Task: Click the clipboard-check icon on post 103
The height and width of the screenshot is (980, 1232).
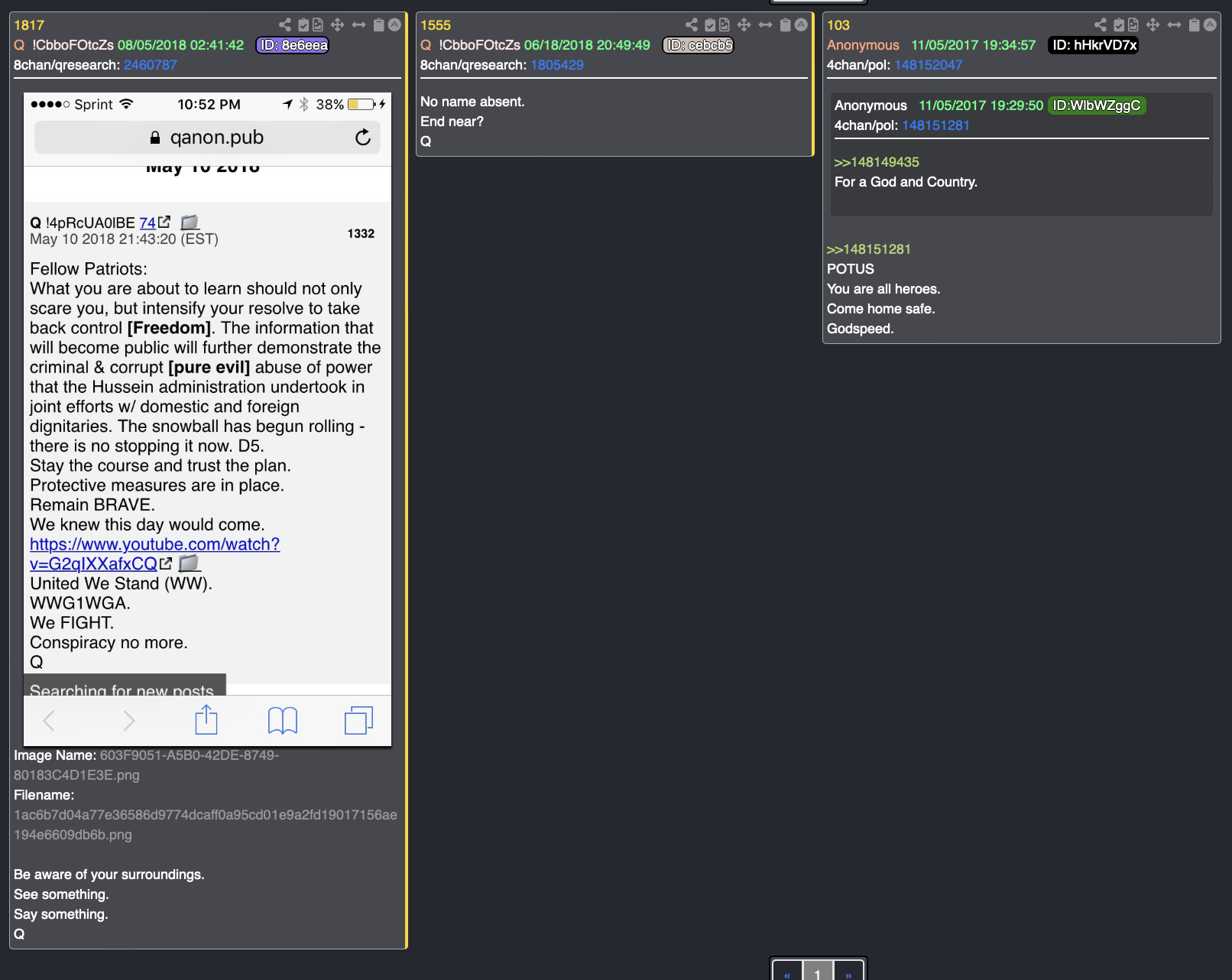Action: pyautogui.click(x=1119, y=24)
